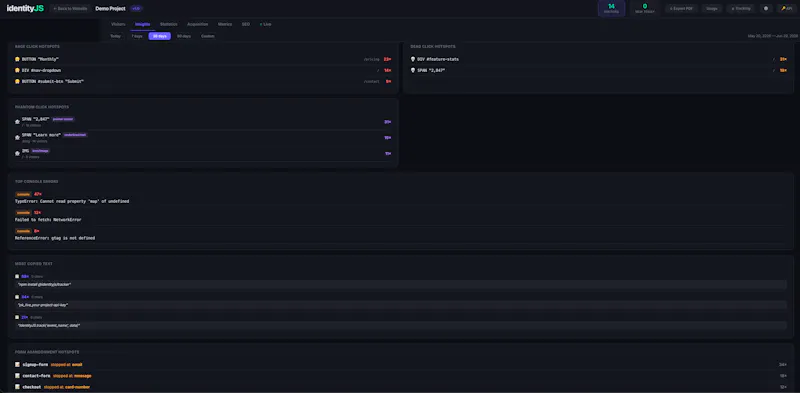Switch to the Live tab
This screenshot has width=800, height=393.
(x=265, y=24)
